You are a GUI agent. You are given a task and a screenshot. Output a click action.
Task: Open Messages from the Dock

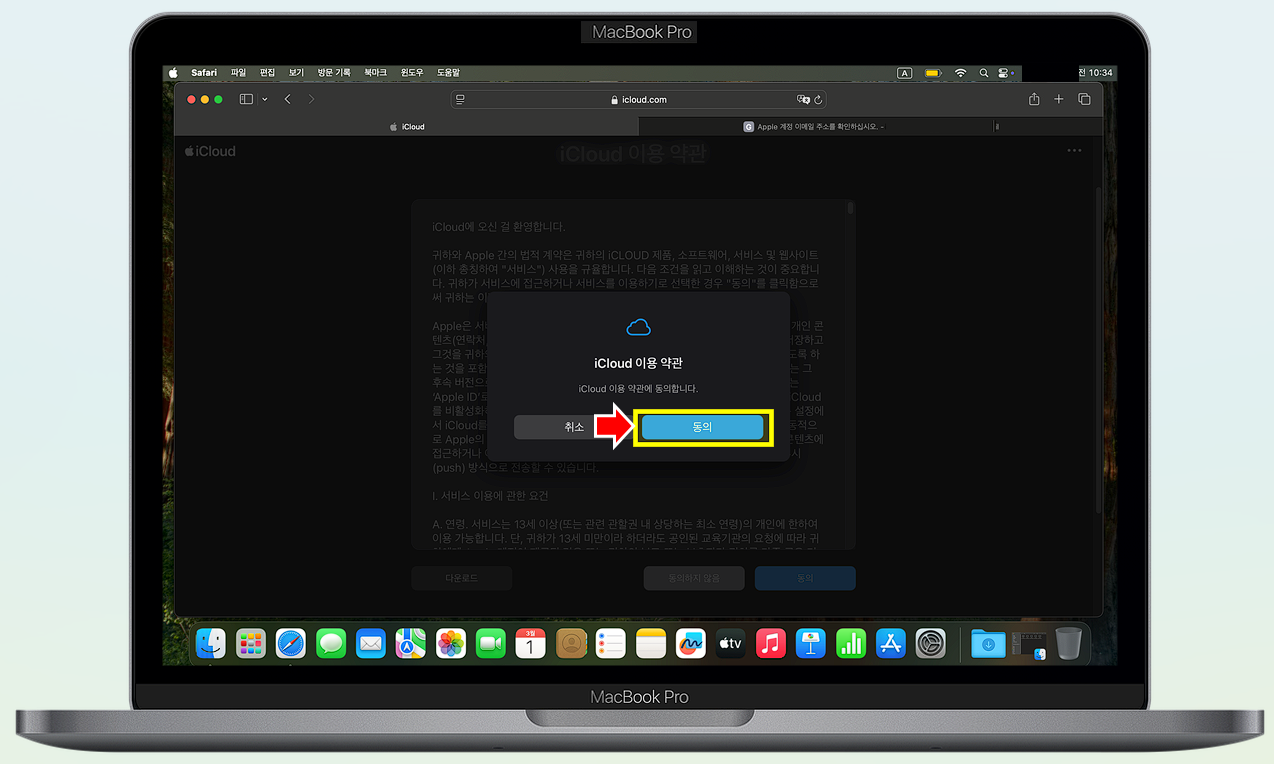331,643
